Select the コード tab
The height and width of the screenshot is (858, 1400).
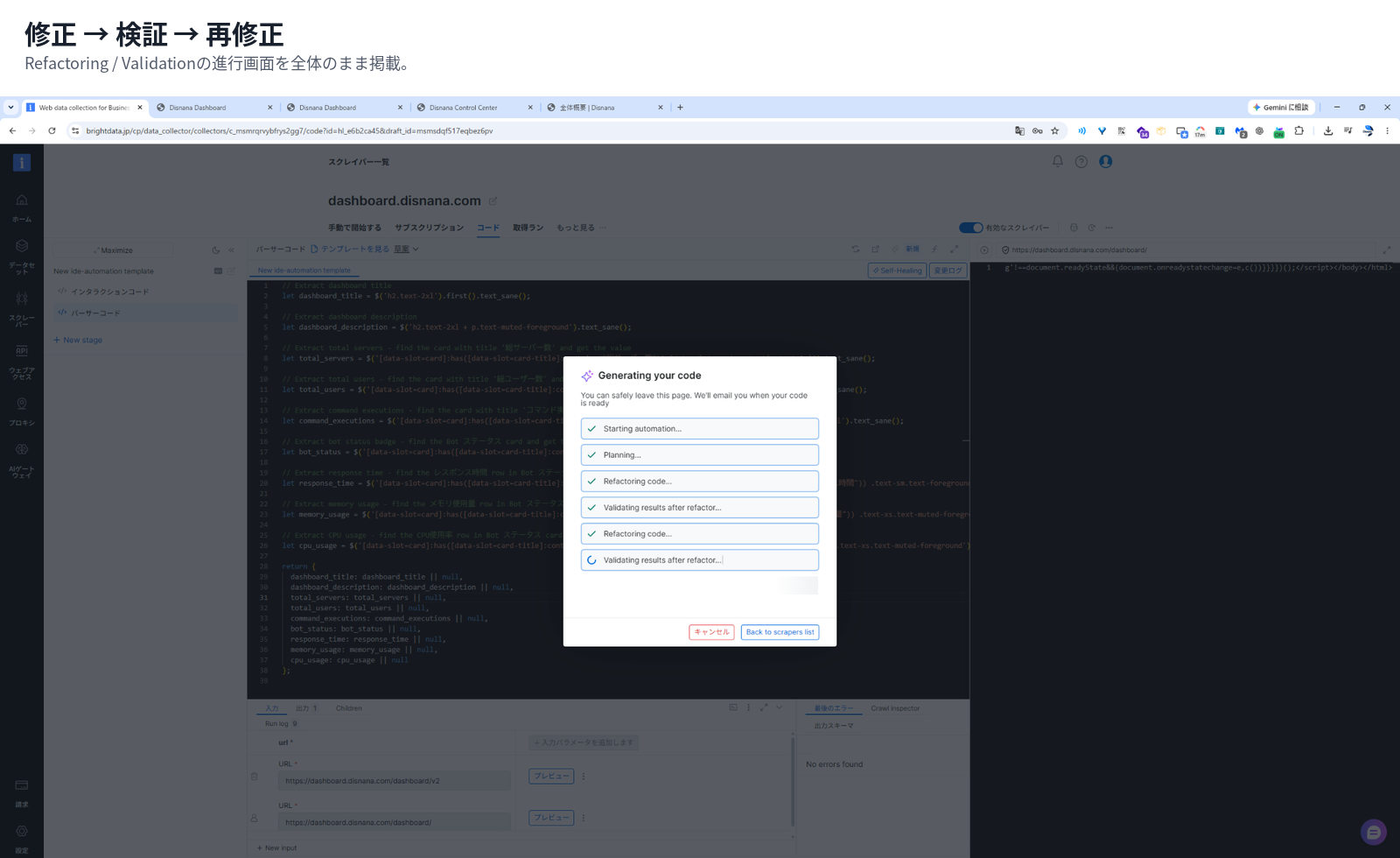(x=488, y=228)
